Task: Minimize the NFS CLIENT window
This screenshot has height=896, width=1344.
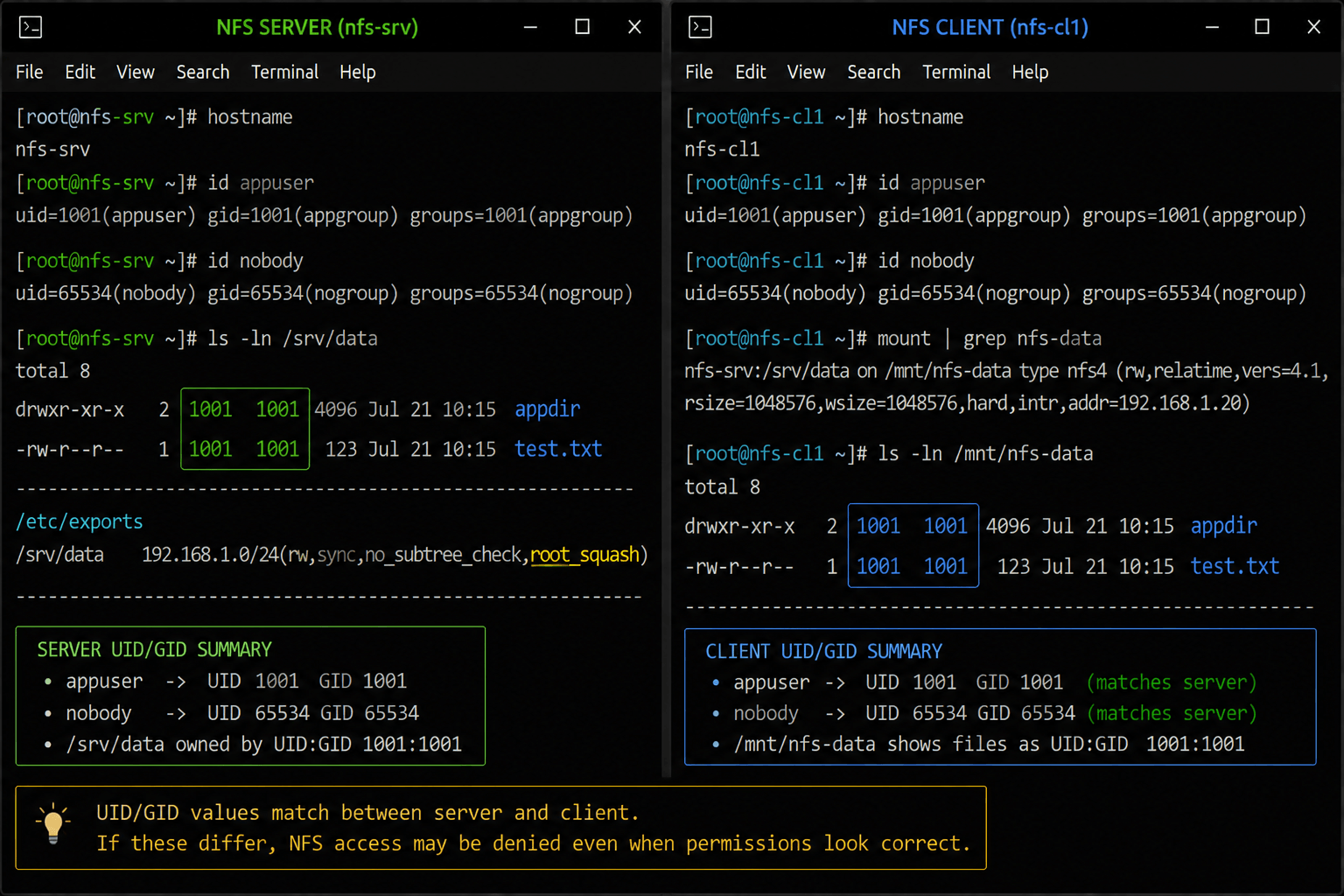Action: pyautogui.click(x=1212, y=27)
